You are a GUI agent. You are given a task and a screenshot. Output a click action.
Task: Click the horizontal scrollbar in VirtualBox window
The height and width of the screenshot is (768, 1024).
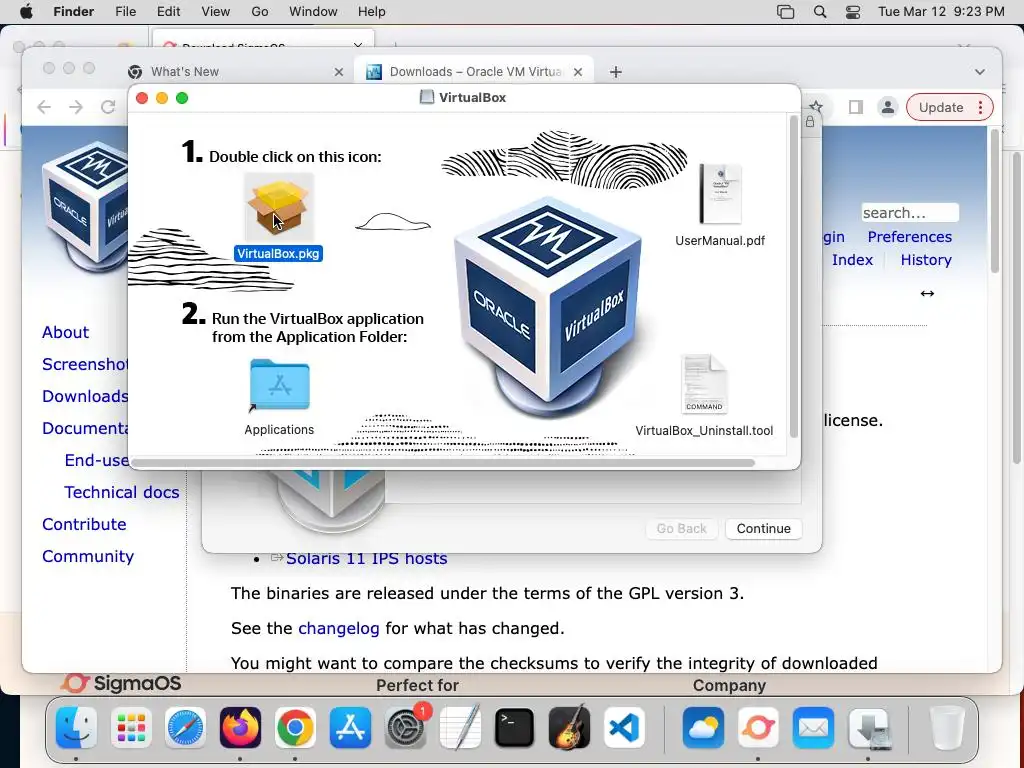click(x=443, y=463)
